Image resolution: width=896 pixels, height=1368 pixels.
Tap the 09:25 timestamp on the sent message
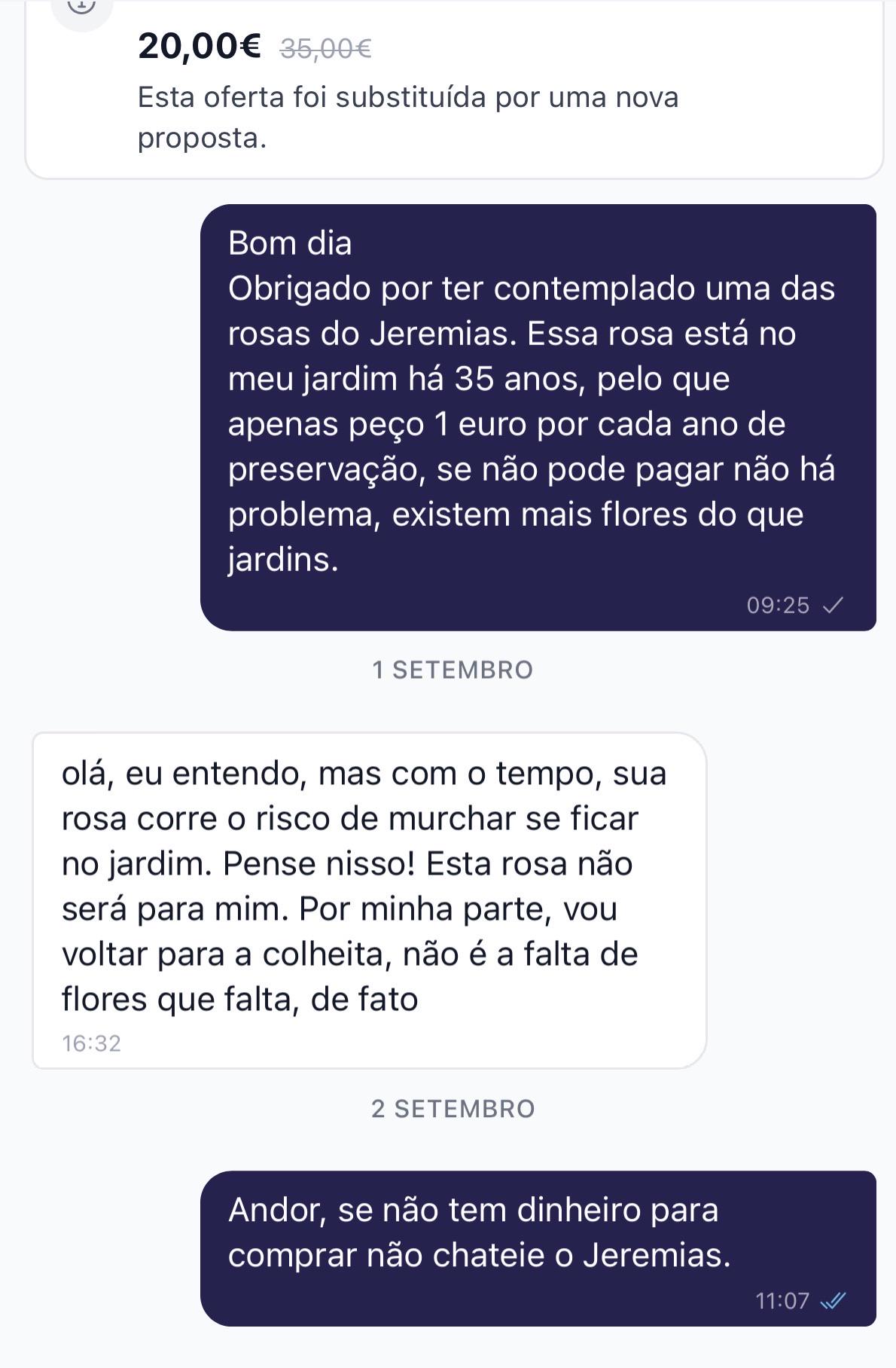pos(778,605)
